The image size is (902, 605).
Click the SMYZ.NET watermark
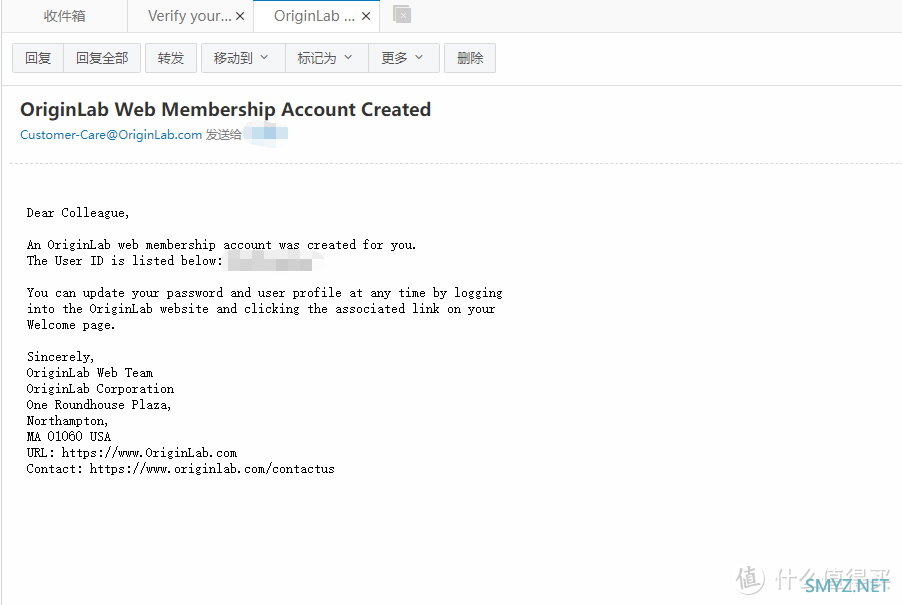tap(847, 585)
